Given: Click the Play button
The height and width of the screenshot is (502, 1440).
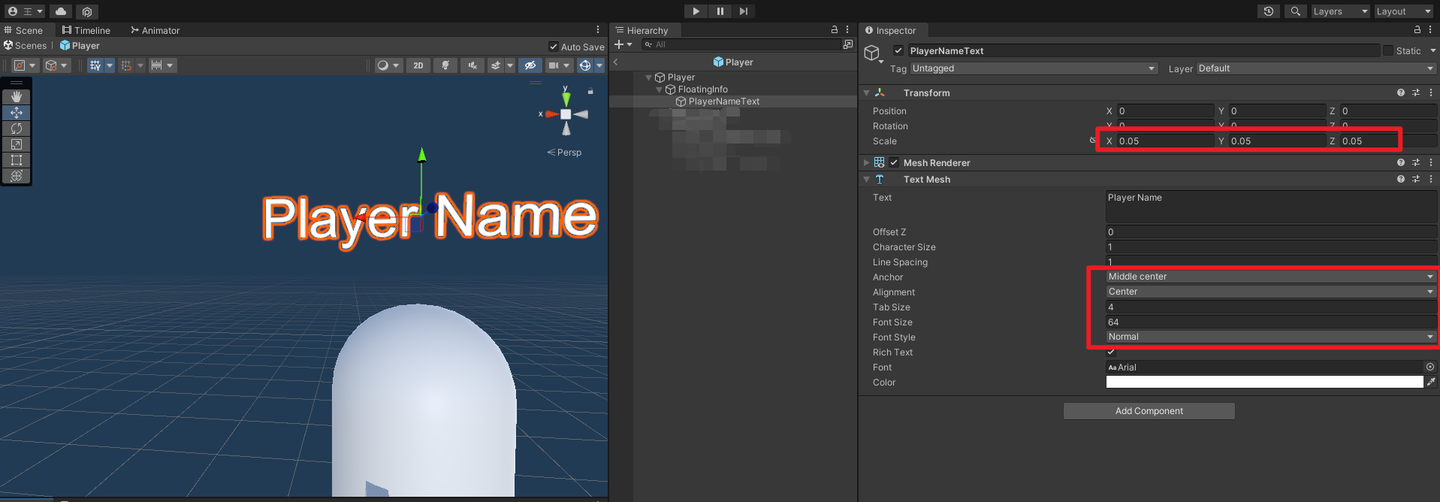Looking at the screenshot, I should [x=696, y=11].
